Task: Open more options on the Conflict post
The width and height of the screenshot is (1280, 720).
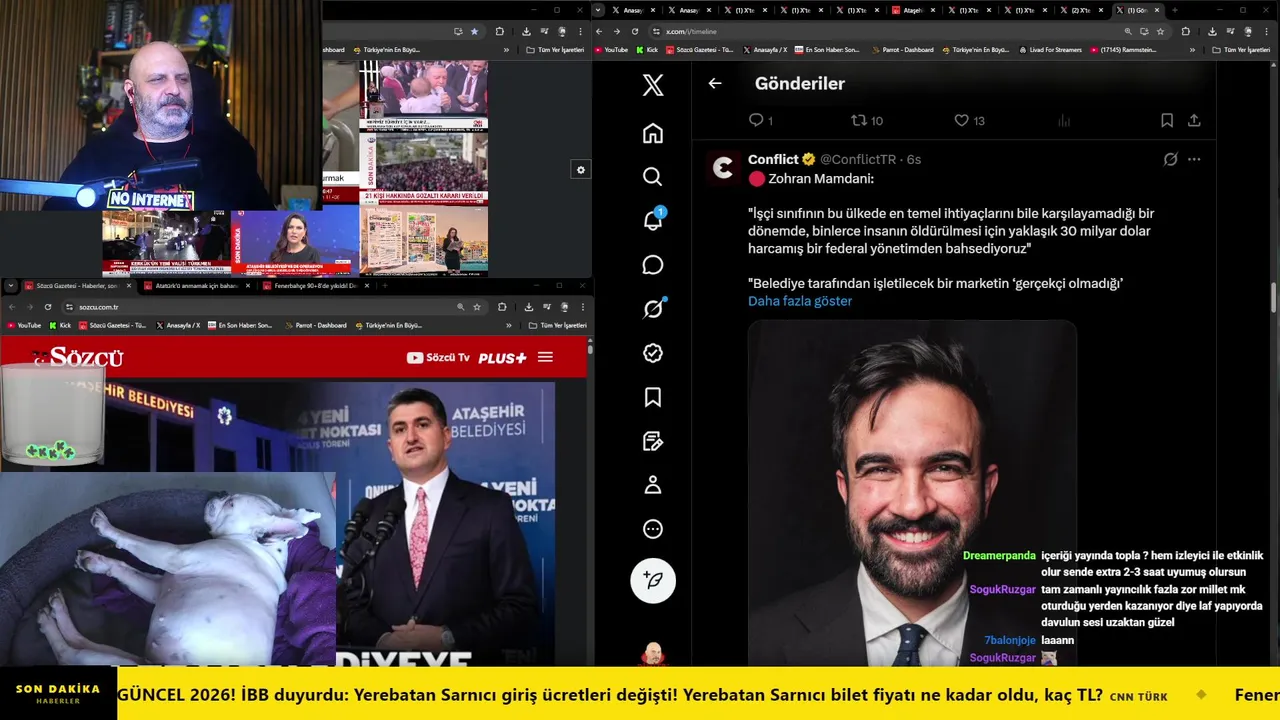Action: click(1194, 159)
